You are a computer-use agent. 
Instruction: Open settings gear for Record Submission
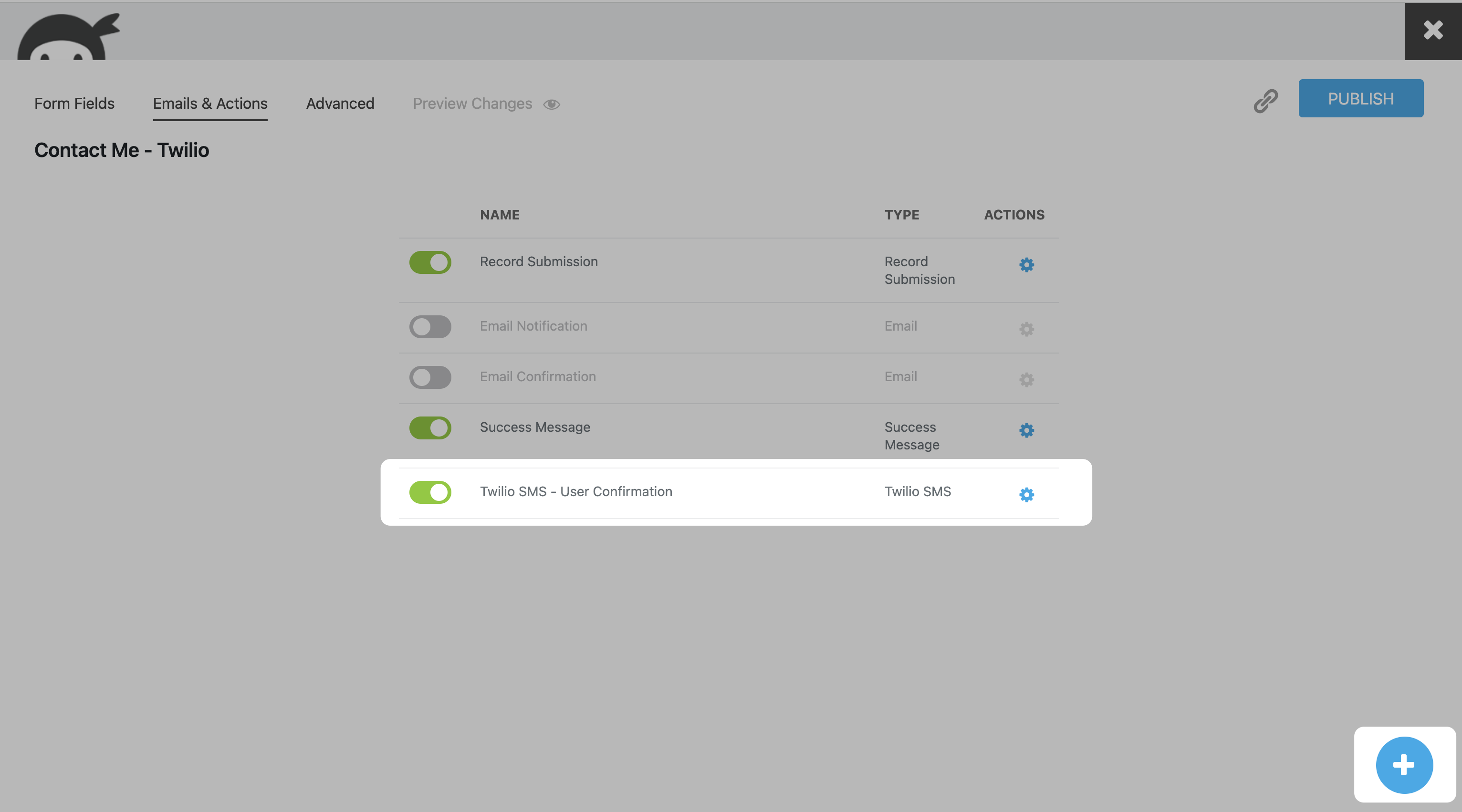tap(1026, 264)
